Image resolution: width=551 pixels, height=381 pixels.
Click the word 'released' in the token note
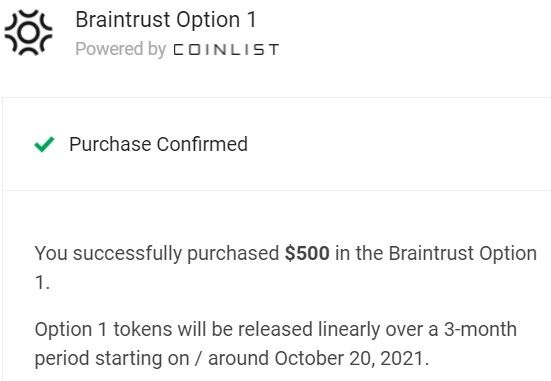[275, 330]
